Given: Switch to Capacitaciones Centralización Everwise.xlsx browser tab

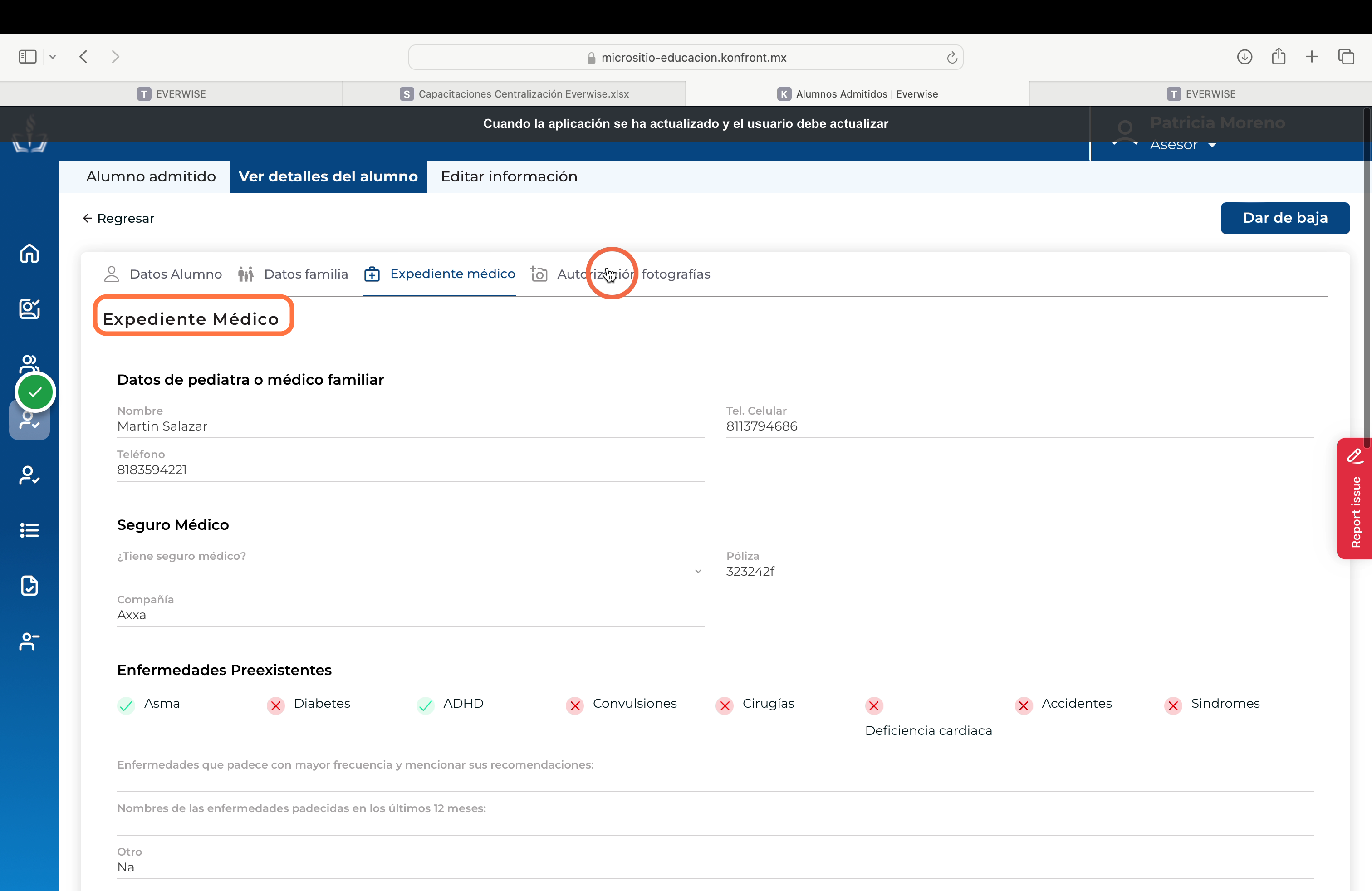Looking at the screenshot, I should [x=514, y=93].
